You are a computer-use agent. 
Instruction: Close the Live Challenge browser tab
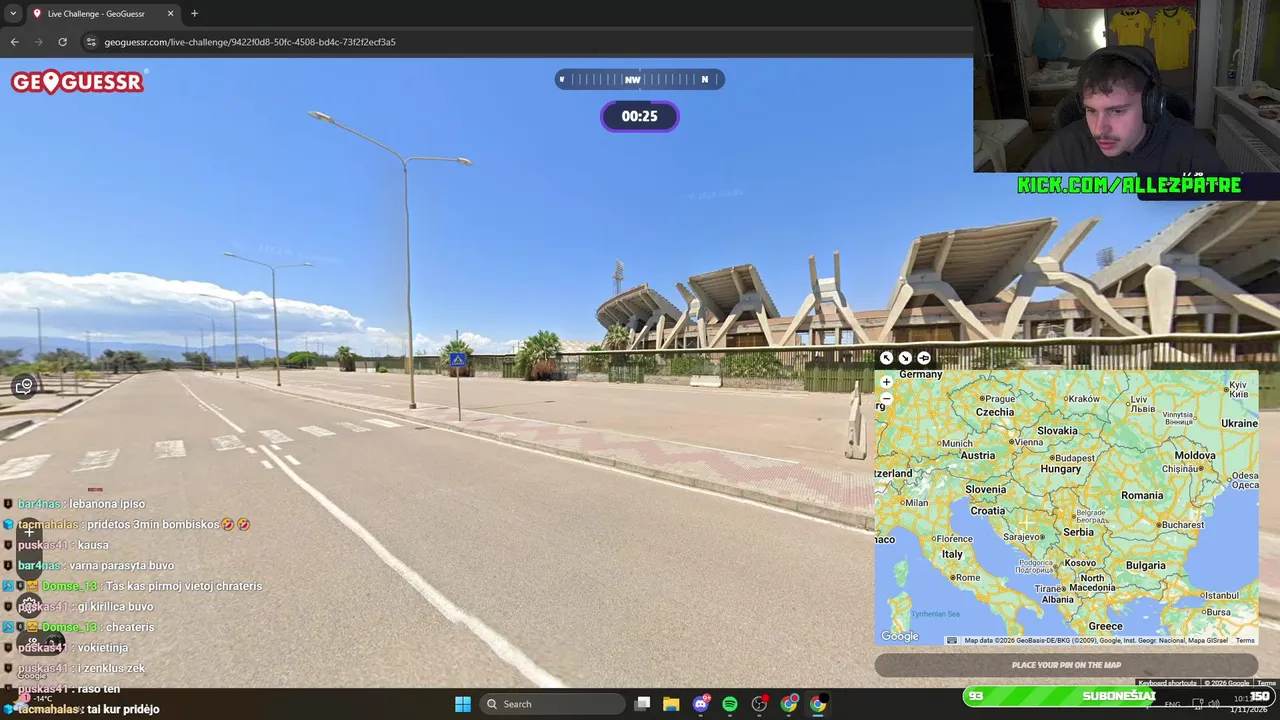pyautogui.click(x=170, y=14)
